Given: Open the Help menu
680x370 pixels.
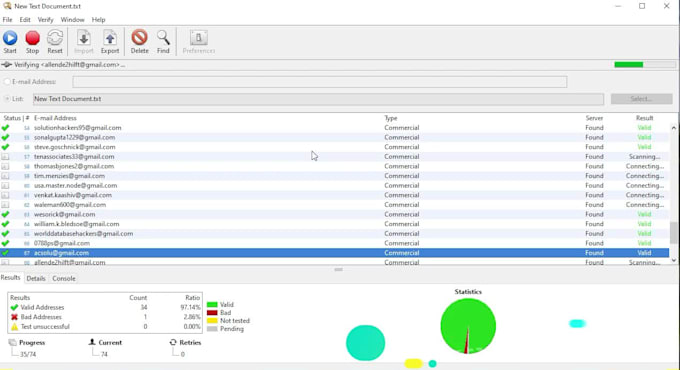Looking at the screenshot, I should [x=98, y=20].
